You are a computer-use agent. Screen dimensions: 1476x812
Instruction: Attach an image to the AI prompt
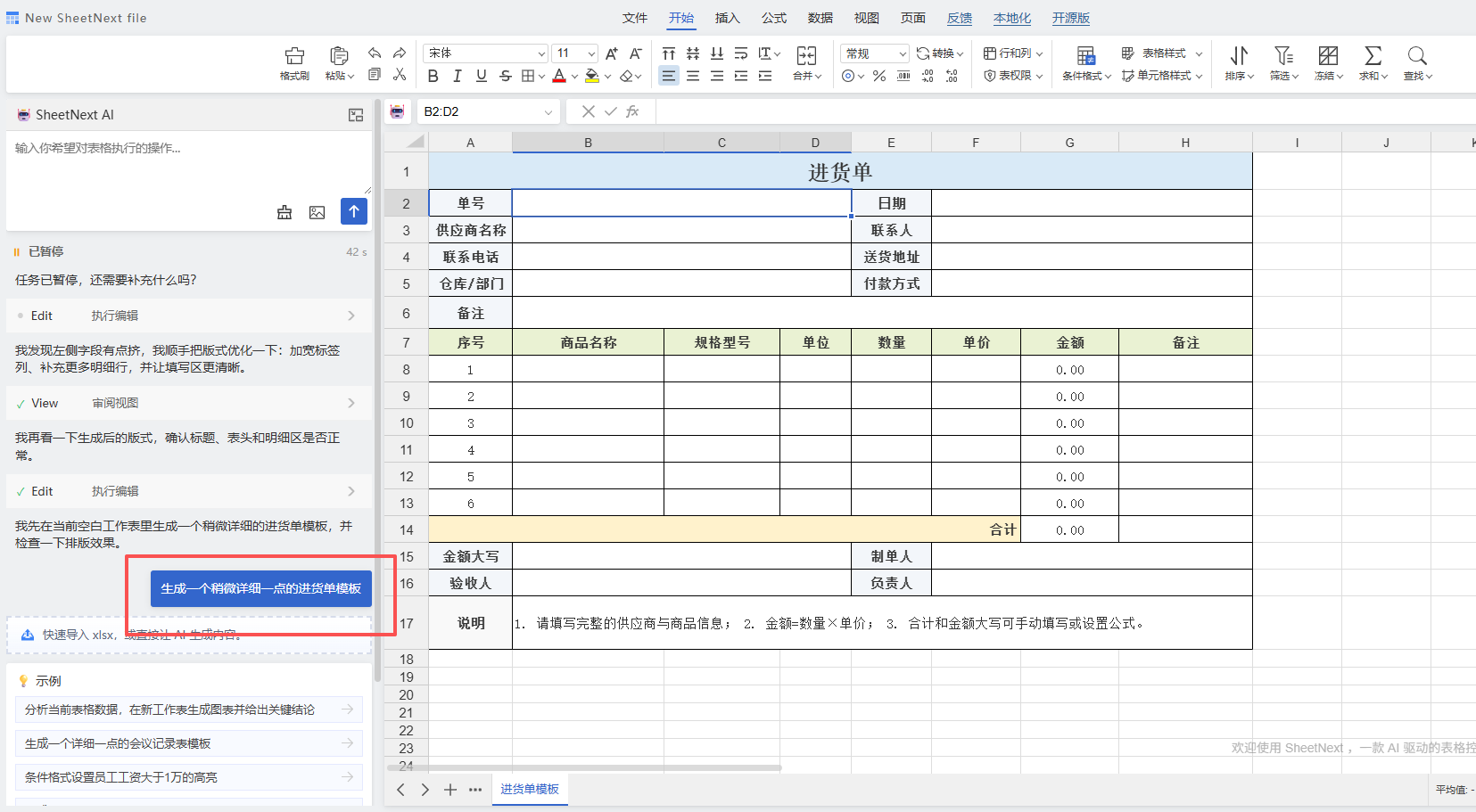pos(317,212)
